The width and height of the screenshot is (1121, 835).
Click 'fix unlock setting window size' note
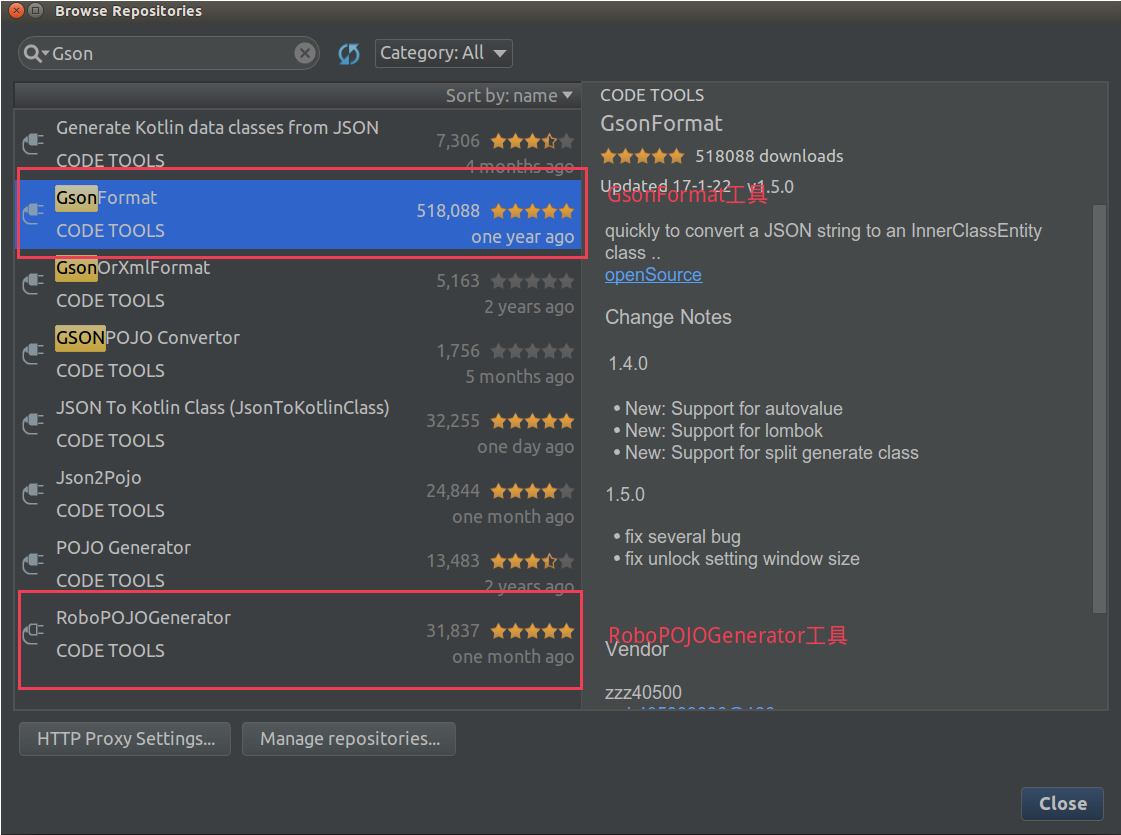[742, 559]
